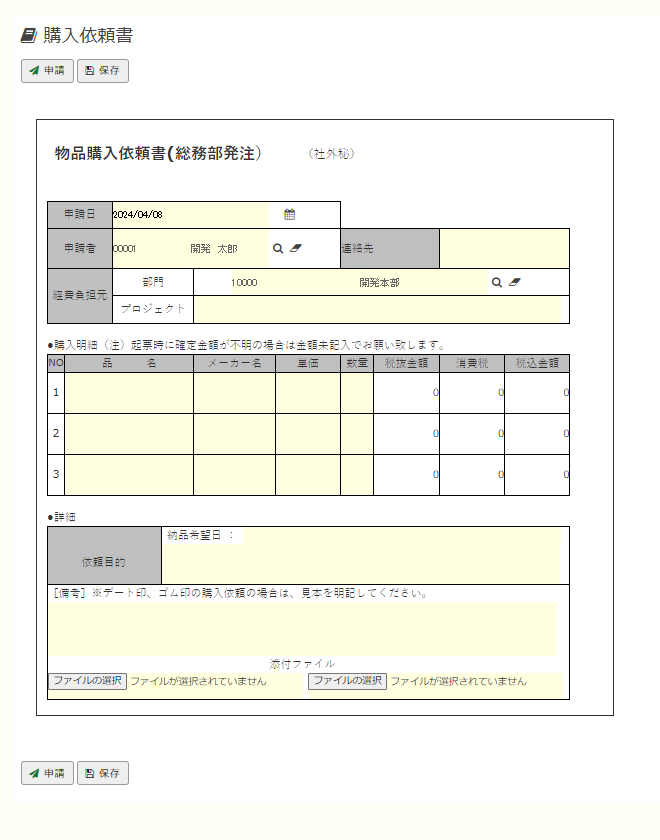This screenshot has height=840, width=660.
Task: Click the bottom 申請 button
Action: tap(47, 773)
